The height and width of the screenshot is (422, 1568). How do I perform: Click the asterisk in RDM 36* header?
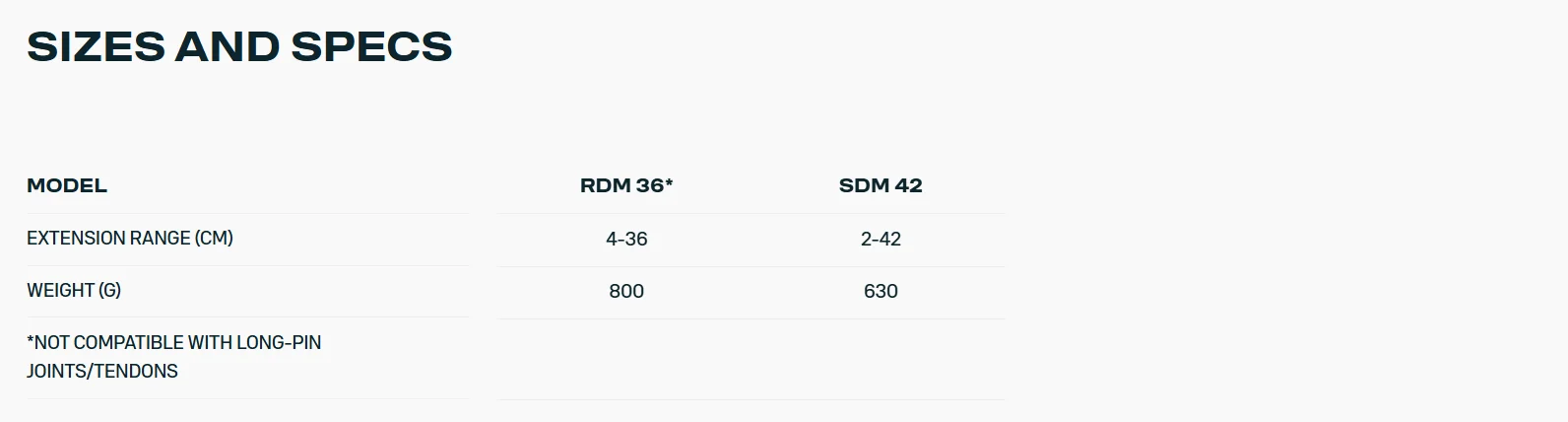[669, 183]
